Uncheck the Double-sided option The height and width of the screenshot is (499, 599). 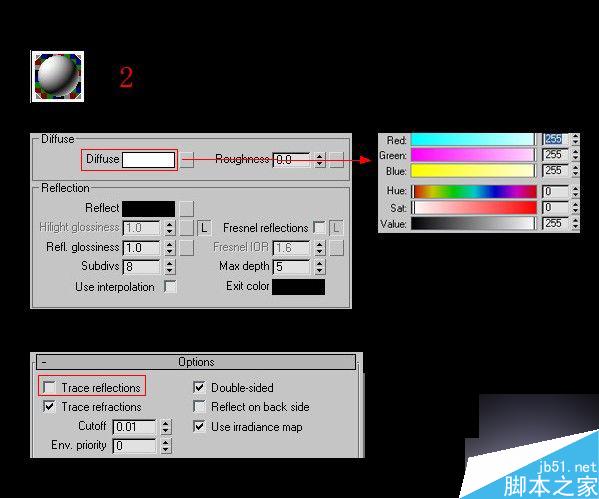coord(199,387)
